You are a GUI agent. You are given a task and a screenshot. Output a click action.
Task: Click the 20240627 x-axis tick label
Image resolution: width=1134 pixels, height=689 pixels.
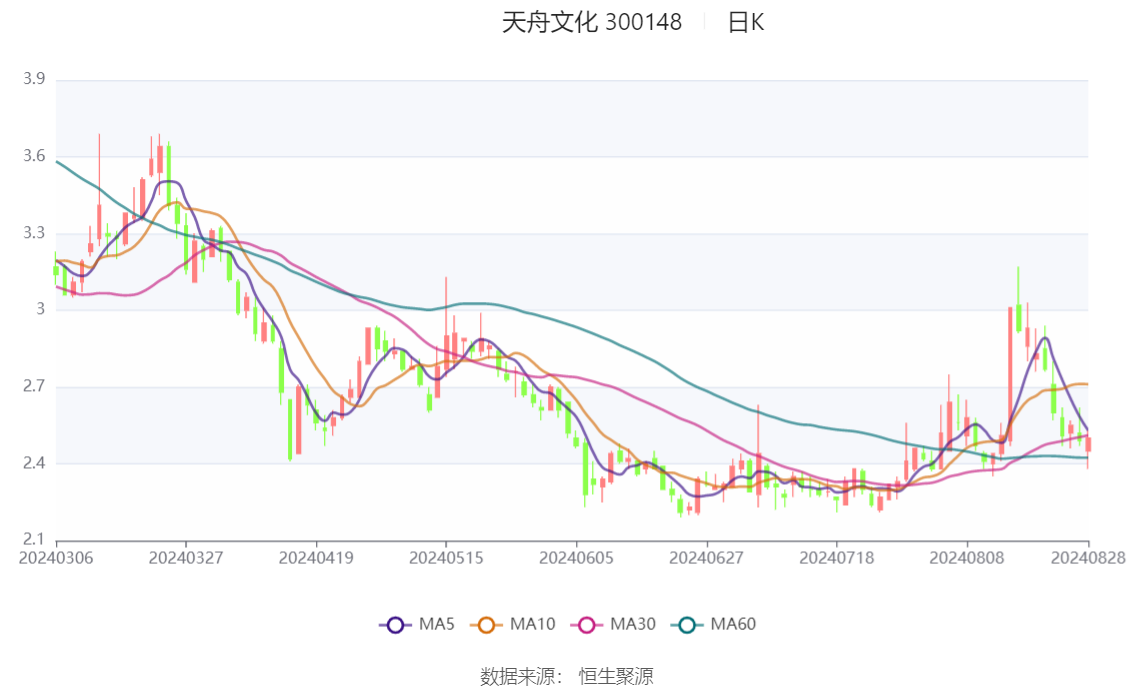pyautogui.click(x=707, y=558)
